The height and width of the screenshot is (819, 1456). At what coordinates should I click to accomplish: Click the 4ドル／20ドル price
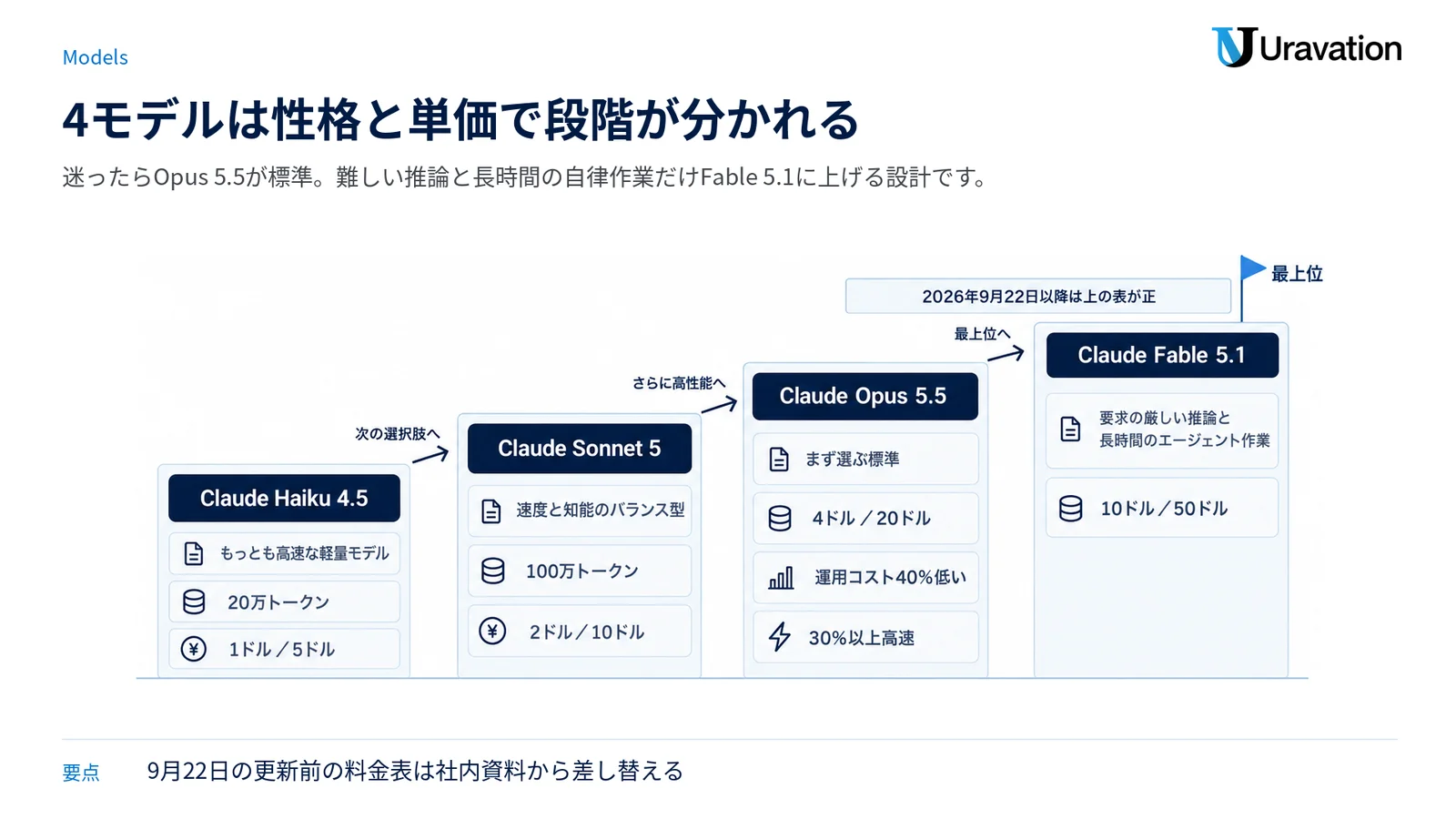tap(872, 519)
